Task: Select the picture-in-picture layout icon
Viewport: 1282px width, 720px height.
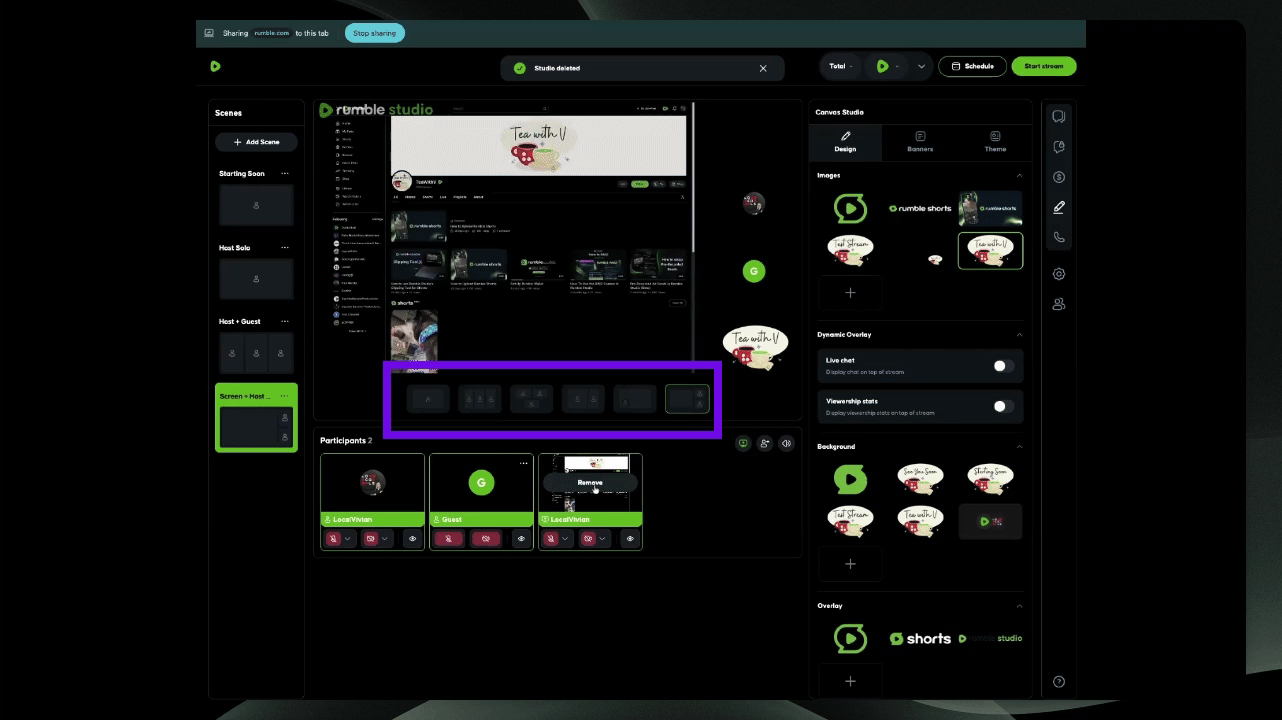Action: click(635, 399)
